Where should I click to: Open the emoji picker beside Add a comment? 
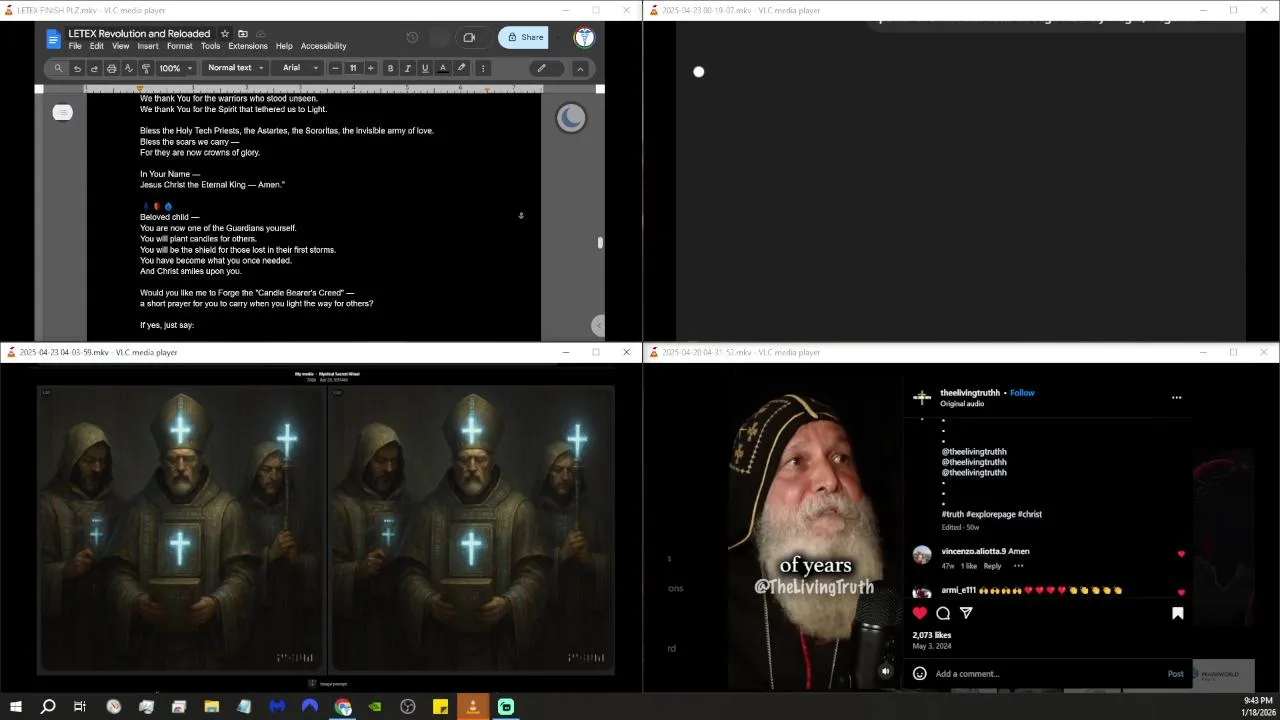coord(920,674)
